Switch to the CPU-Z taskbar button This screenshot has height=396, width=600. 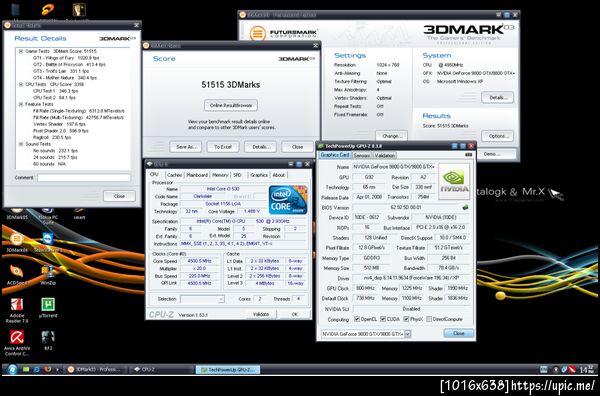tap(161, 370)
